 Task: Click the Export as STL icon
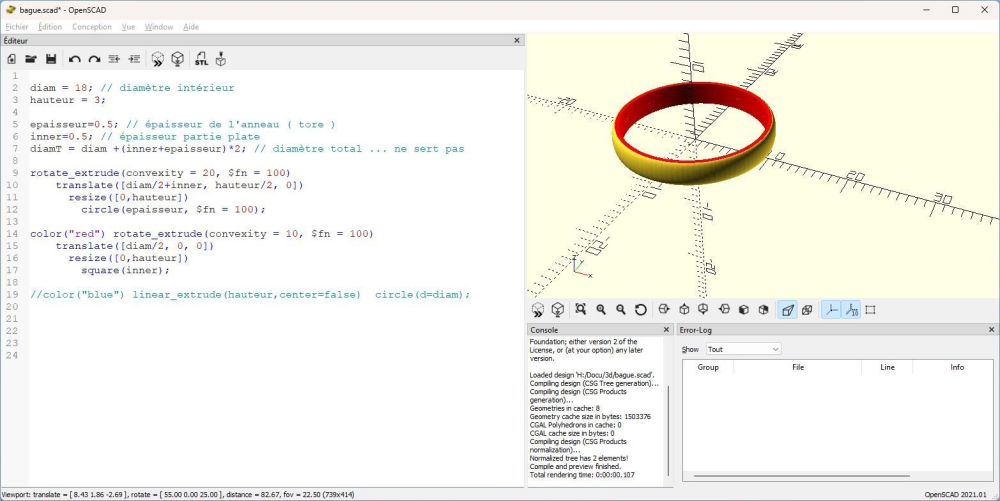pos(201,59)
